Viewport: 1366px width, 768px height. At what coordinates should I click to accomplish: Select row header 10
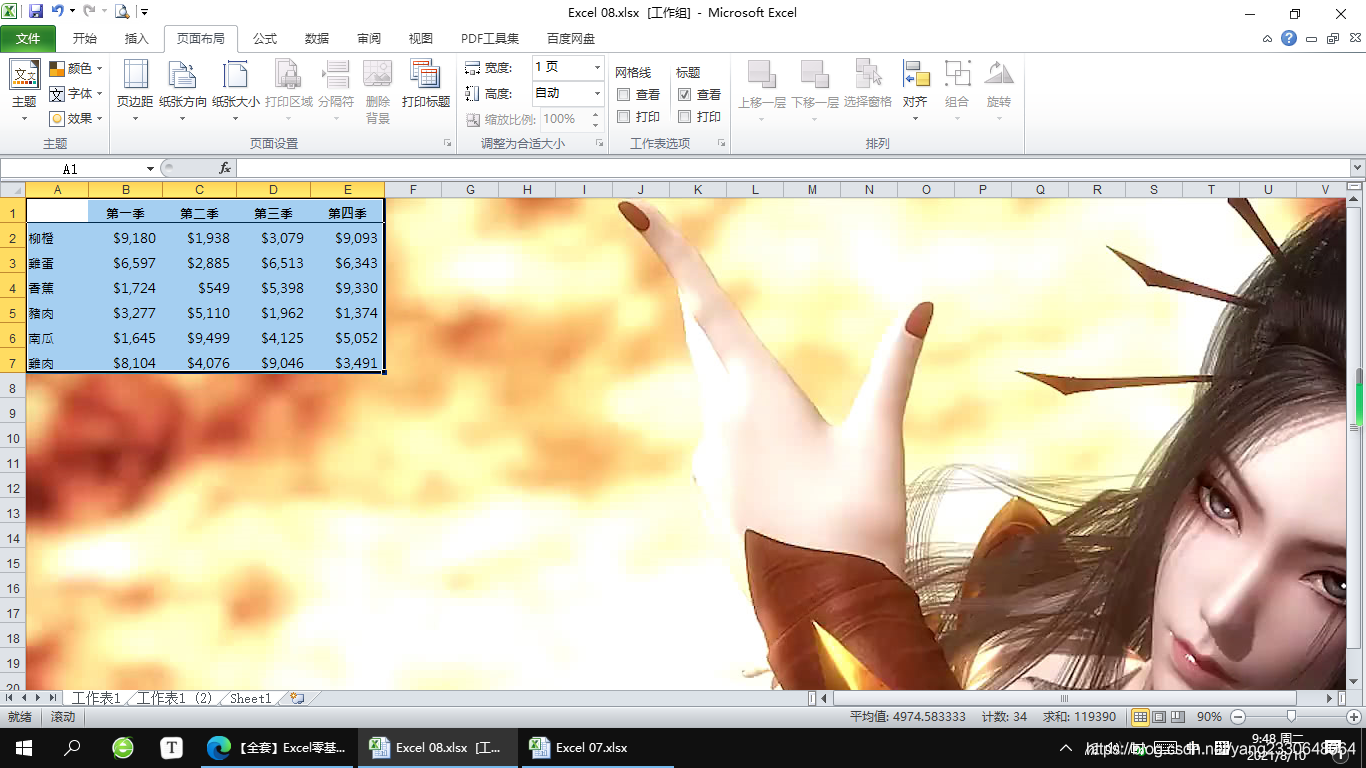(13, 438)
